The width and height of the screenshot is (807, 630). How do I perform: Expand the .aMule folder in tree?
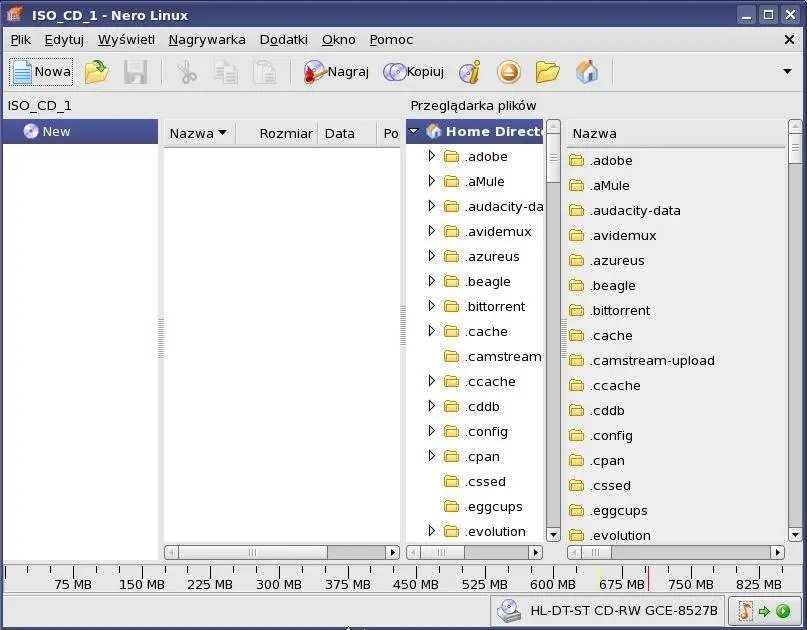[x=432, y=181]
